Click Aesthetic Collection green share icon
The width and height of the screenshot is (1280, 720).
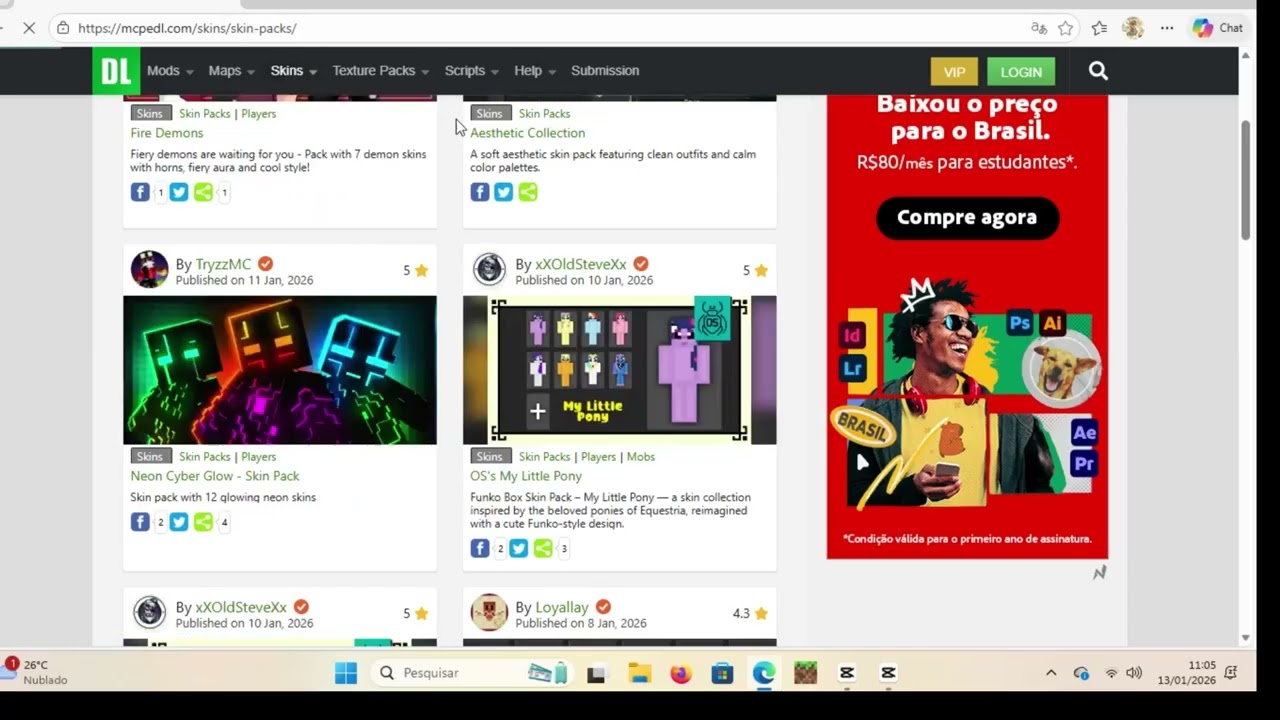pyautogui.click(x=528, y=192)
